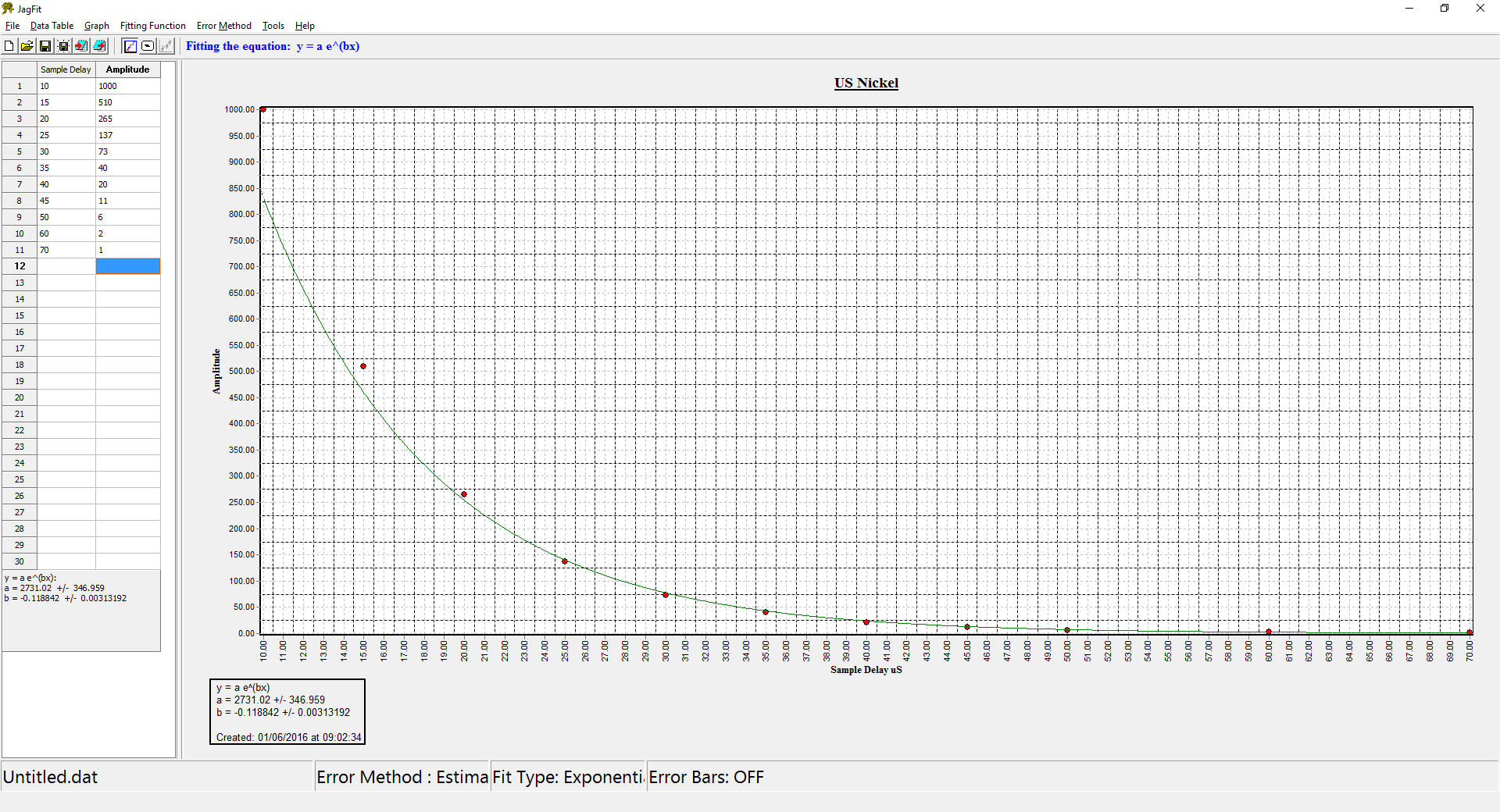Click the fit parameters text in left panel

click(x=66, y=589)
